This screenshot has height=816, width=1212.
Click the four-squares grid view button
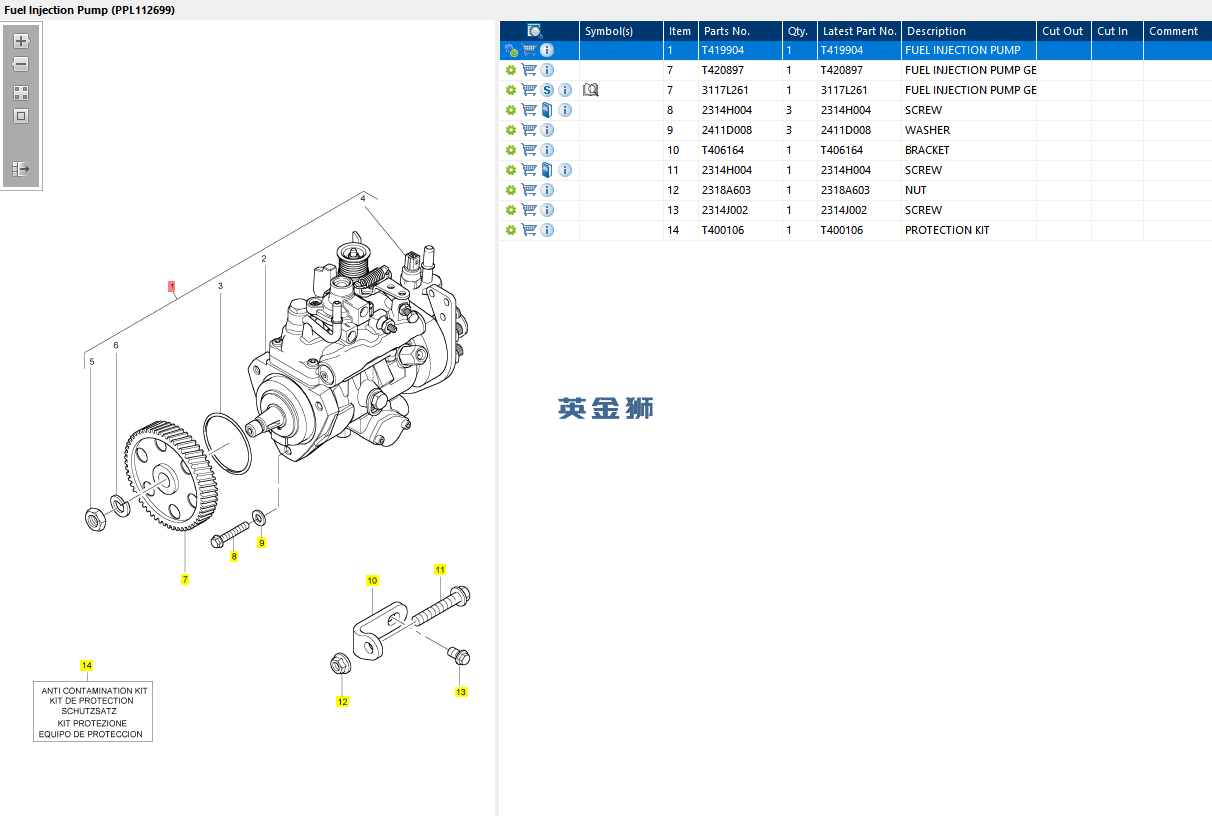(21, 92)
